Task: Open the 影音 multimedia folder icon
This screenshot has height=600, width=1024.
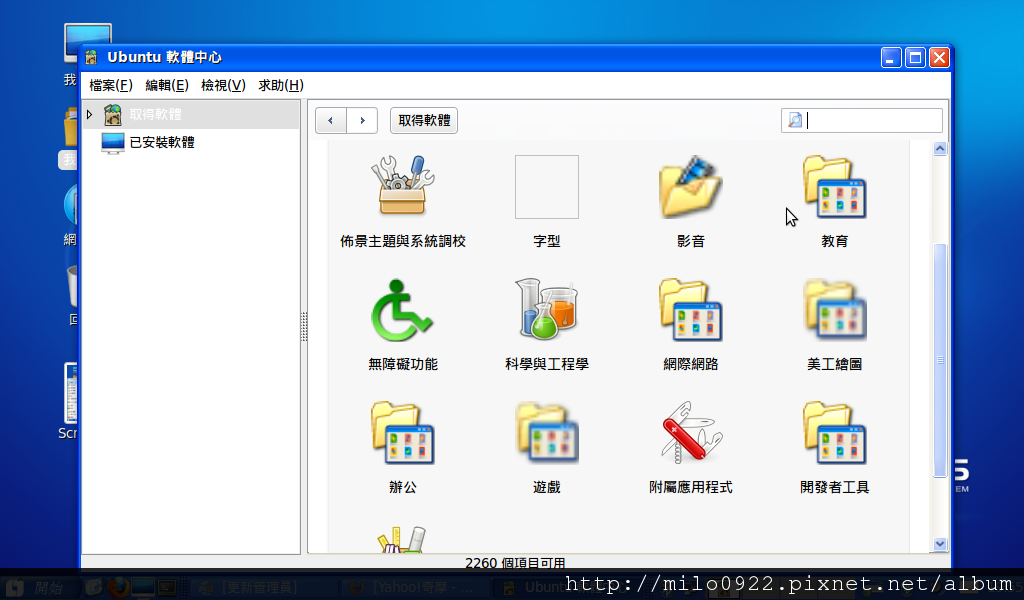Action: pyautogui.click(x=690, y=187)
